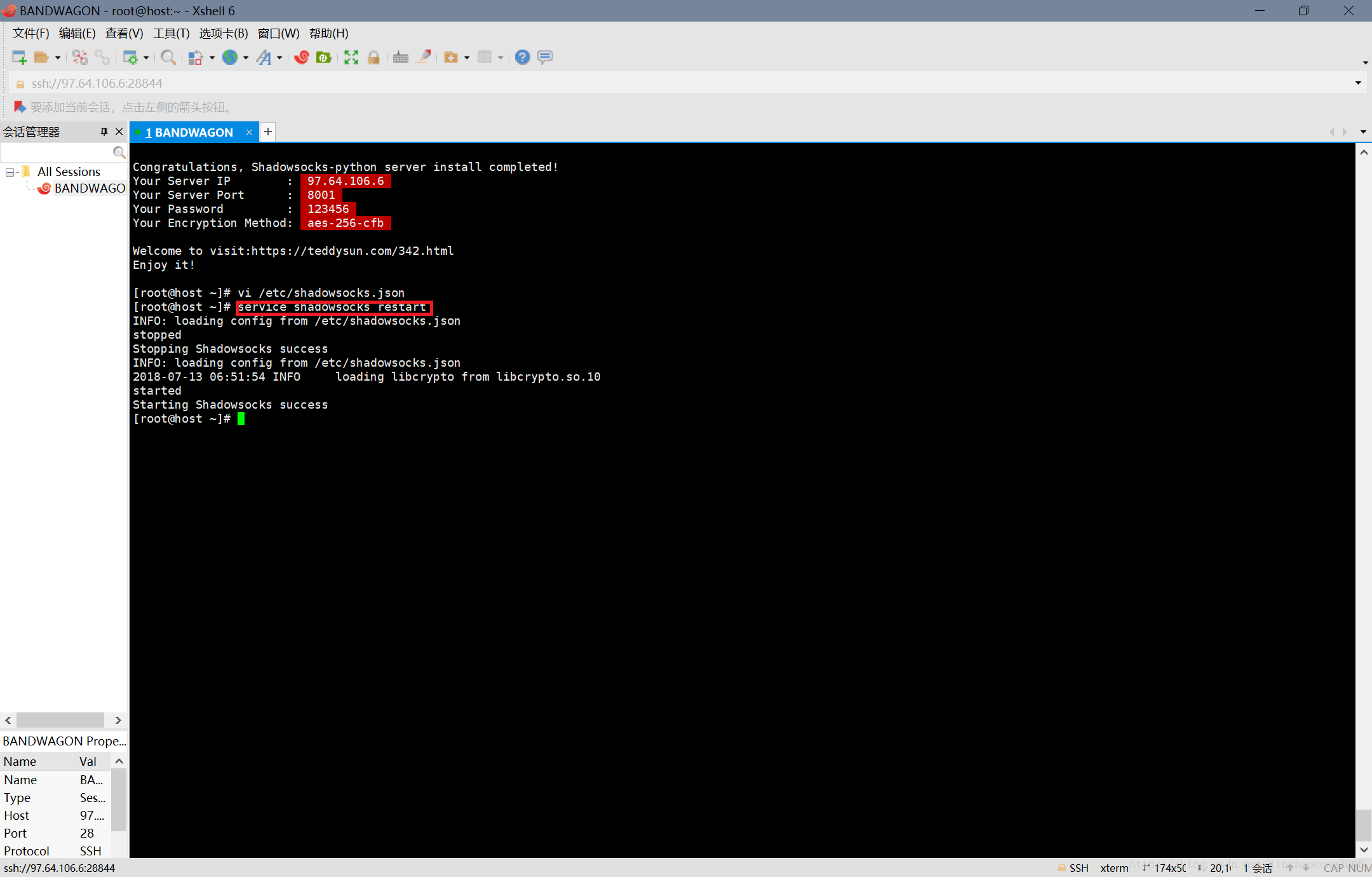Switch to the 1 BANDWAGON tab

pos(189,132)
